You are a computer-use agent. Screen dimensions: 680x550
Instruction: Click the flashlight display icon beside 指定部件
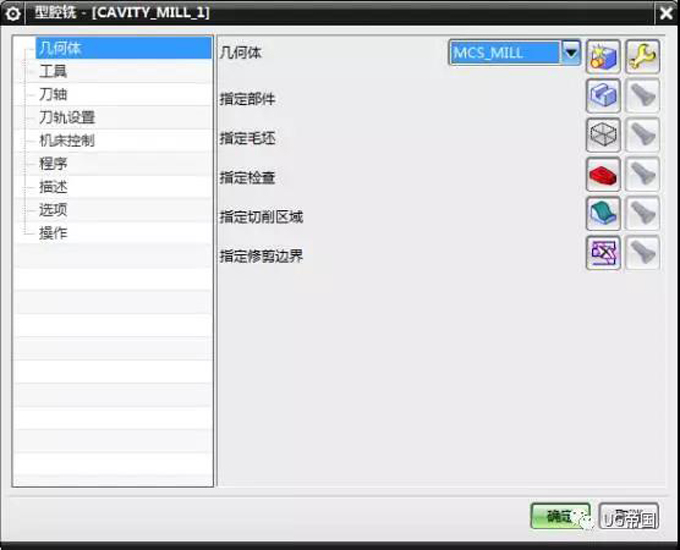pyautogui.click(x=643, y=96)
